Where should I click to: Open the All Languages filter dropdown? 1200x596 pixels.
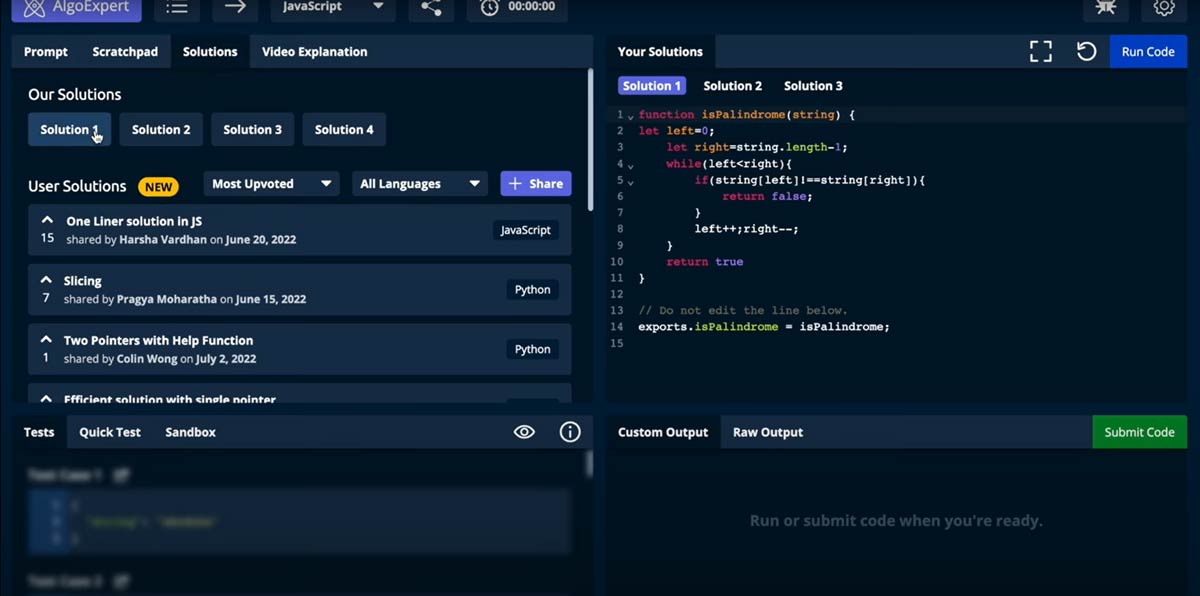419,184
